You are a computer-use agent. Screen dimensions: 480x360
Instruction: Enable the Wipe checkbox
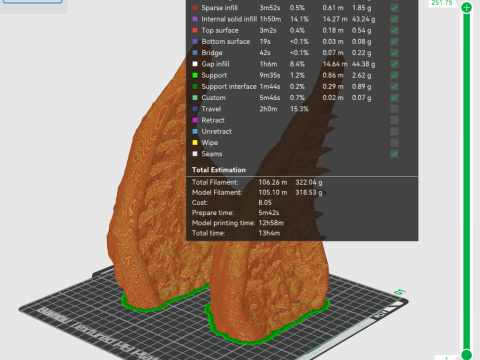(394, 143)
